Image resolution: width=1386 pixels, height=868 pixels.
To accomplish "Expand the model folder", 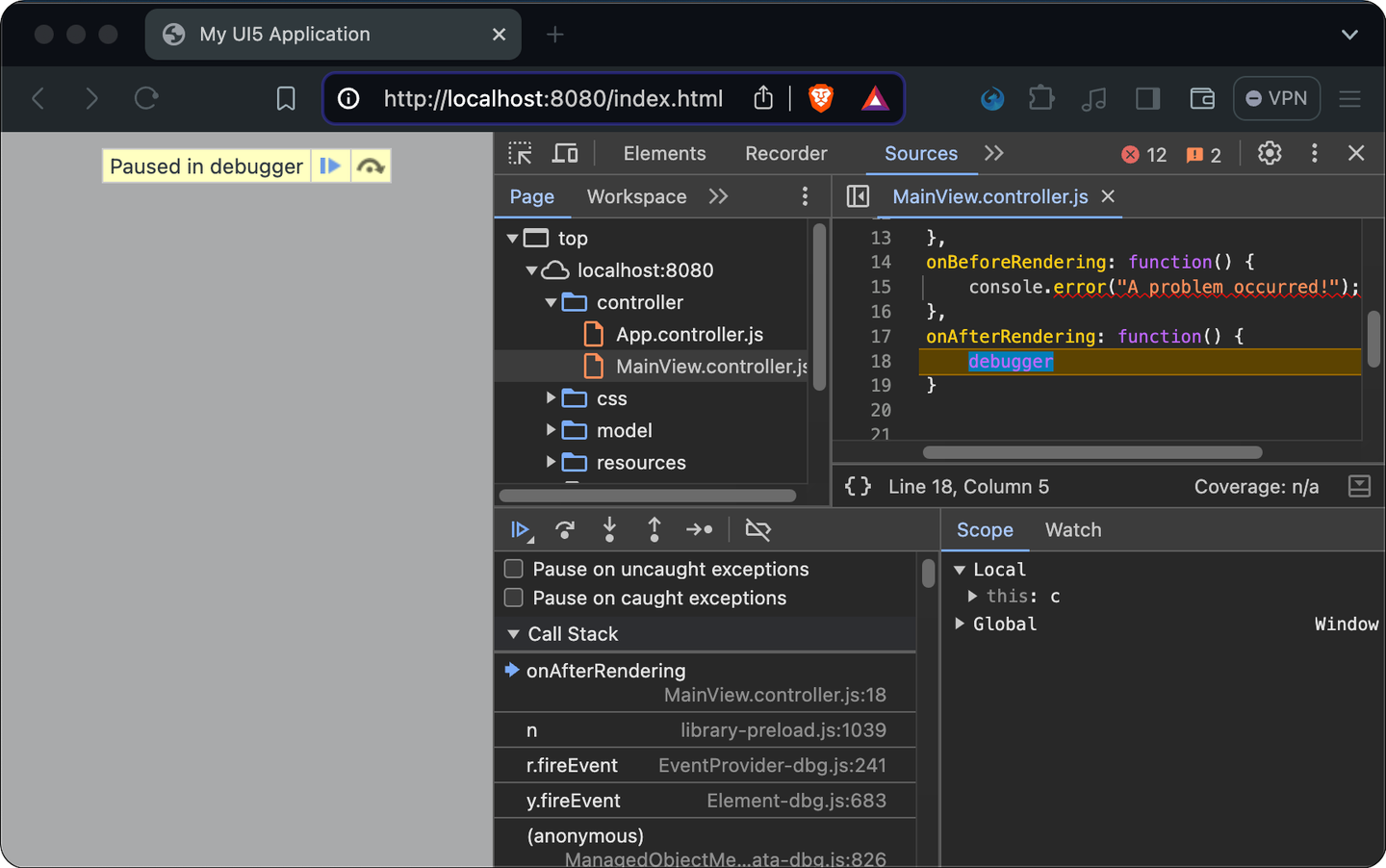I will [x=551, y=429].
